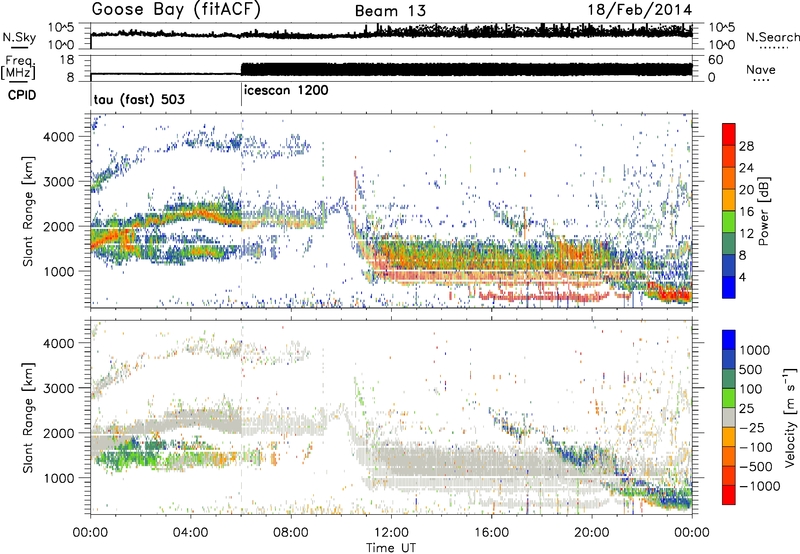Click the 'Goose Bay (fitACF)' title text

click(176, 10)
